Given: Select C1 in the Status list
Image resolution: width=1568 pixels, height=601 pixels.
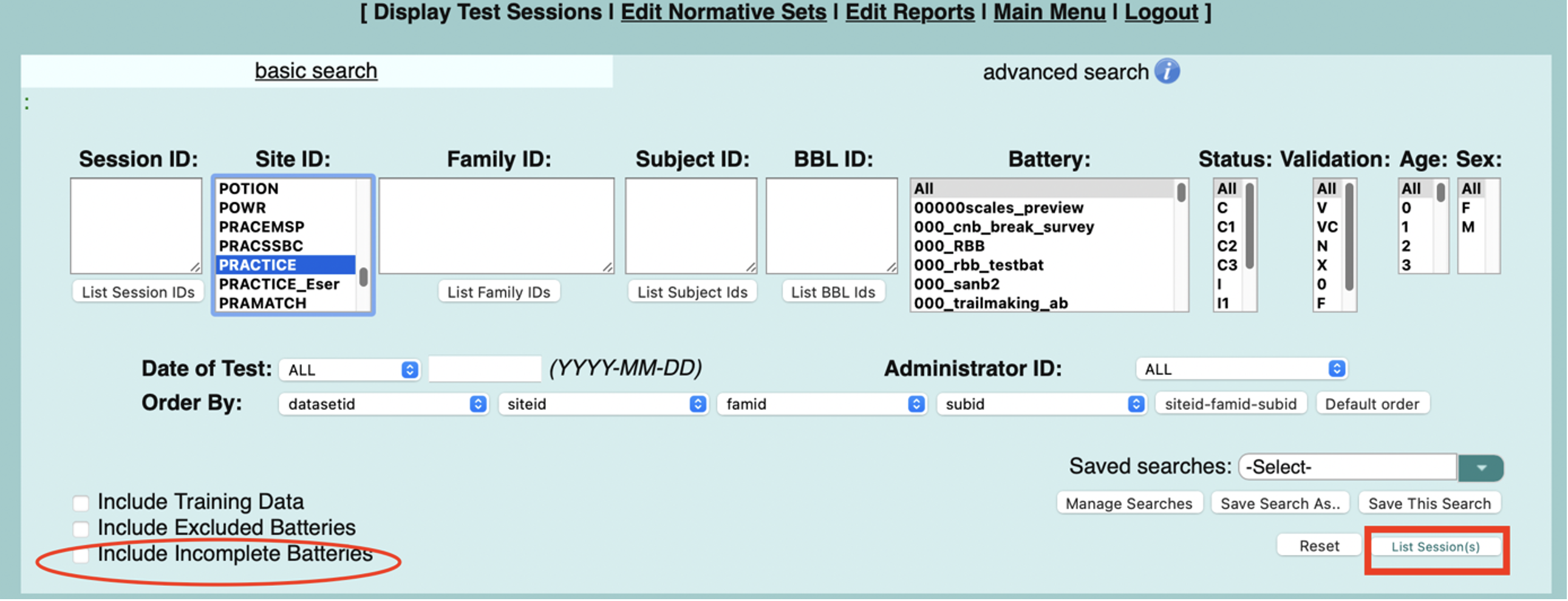Looking at the screenshot, I should [1229, 227].
